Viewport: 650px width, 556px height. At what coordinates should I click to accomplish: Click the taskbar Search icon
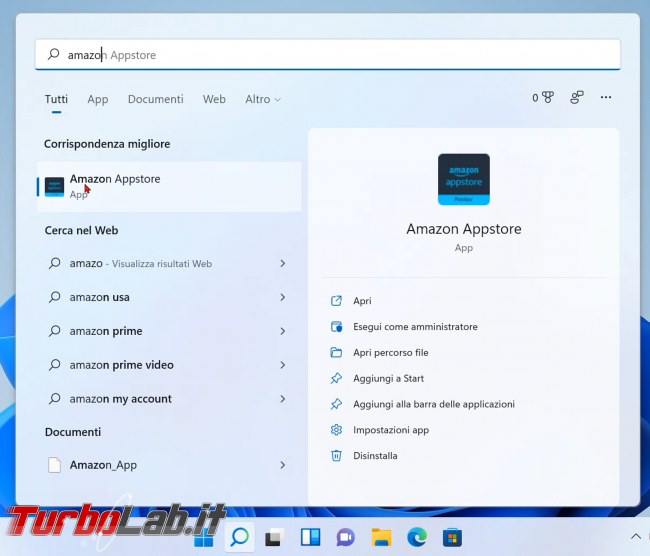240,537
